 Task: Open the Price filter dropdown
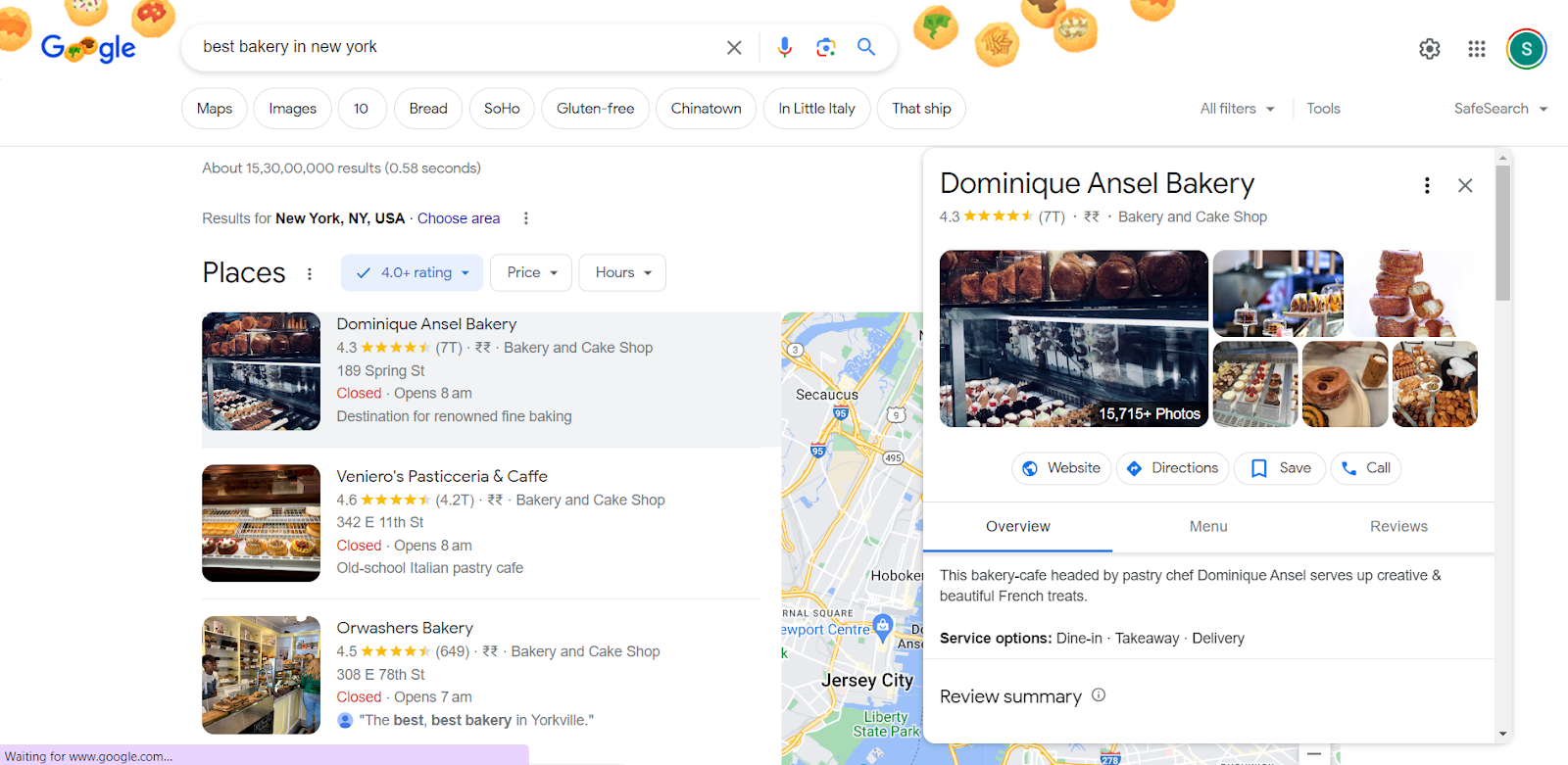pyautogui.click(x=532, y=272)
